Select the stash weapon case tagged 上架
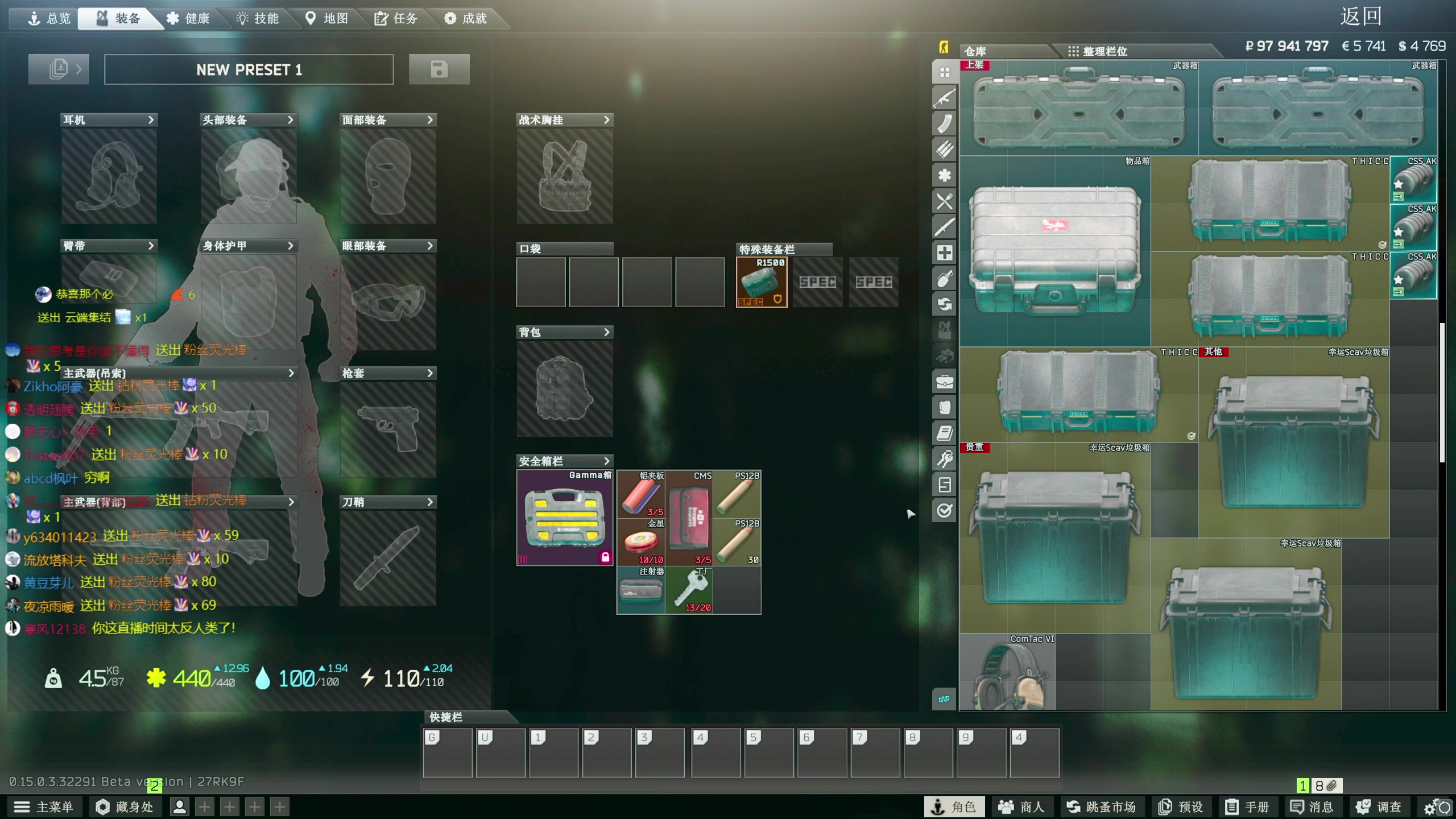Image resolution: width=1456 pixels, height=819 pixels. (x=1079, y=108)
